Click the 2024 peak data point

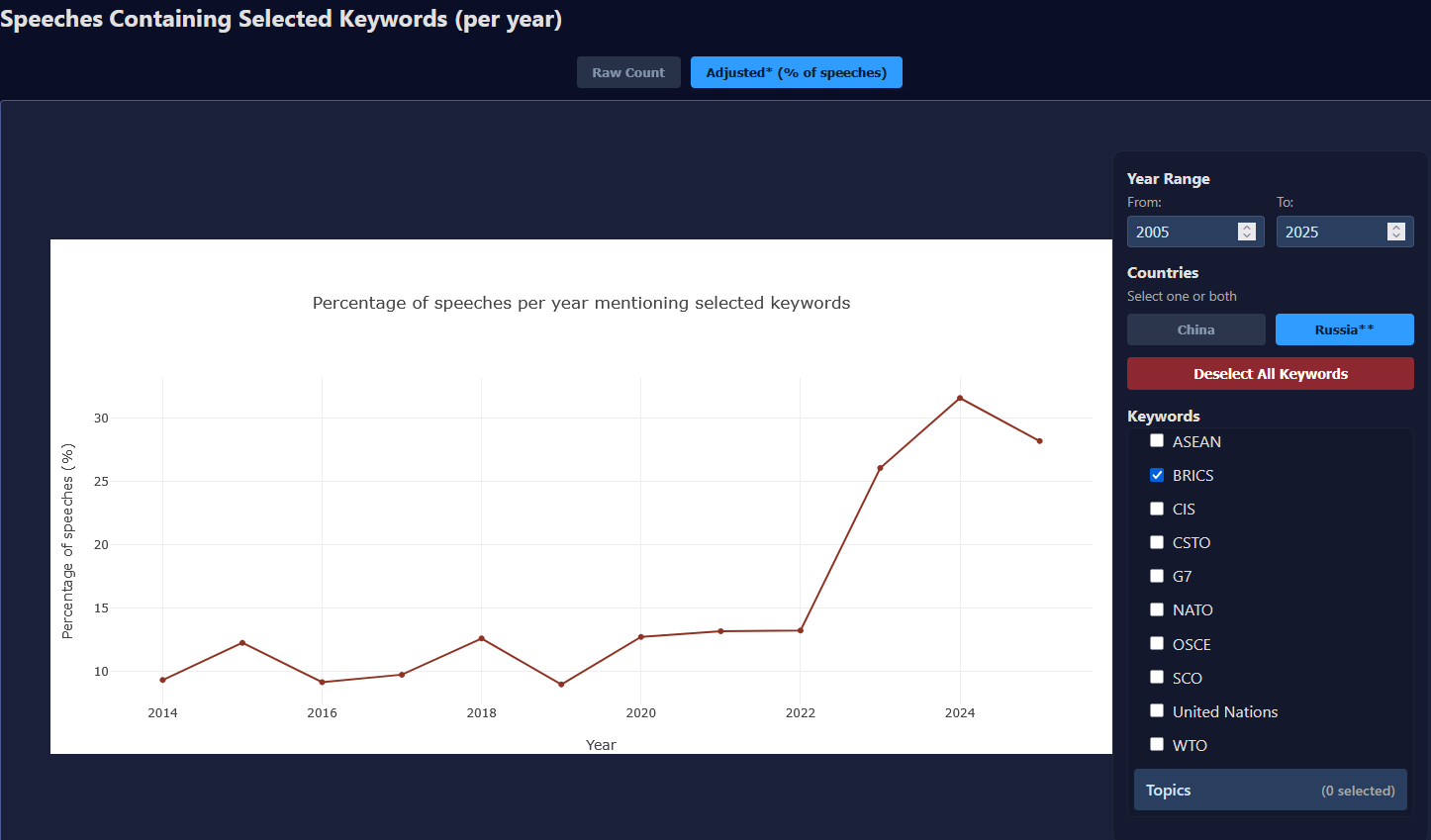(960, 398)
